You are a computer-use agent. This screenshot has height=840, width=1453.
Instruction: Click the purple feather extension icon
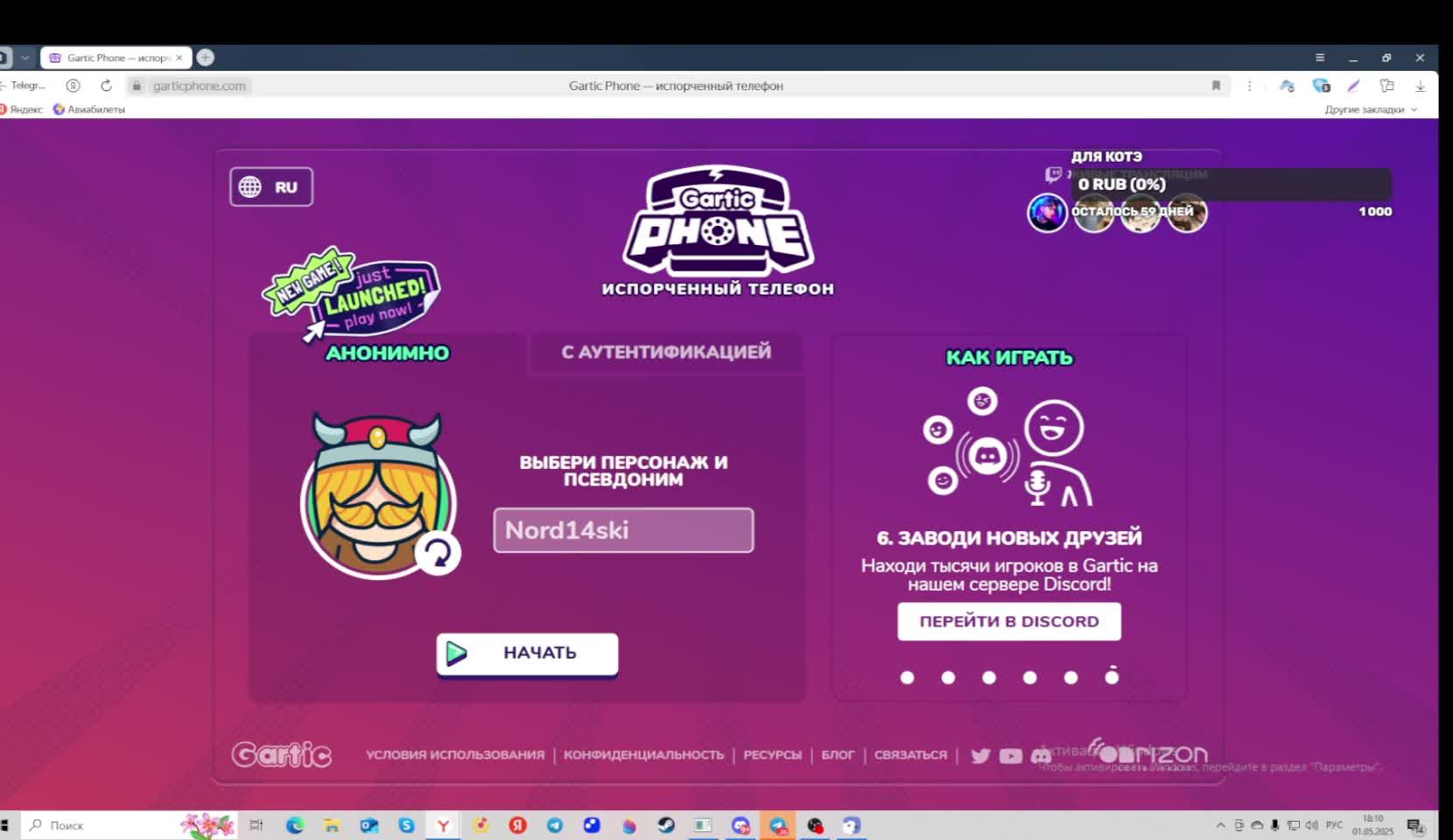[x=1353, y=86]
